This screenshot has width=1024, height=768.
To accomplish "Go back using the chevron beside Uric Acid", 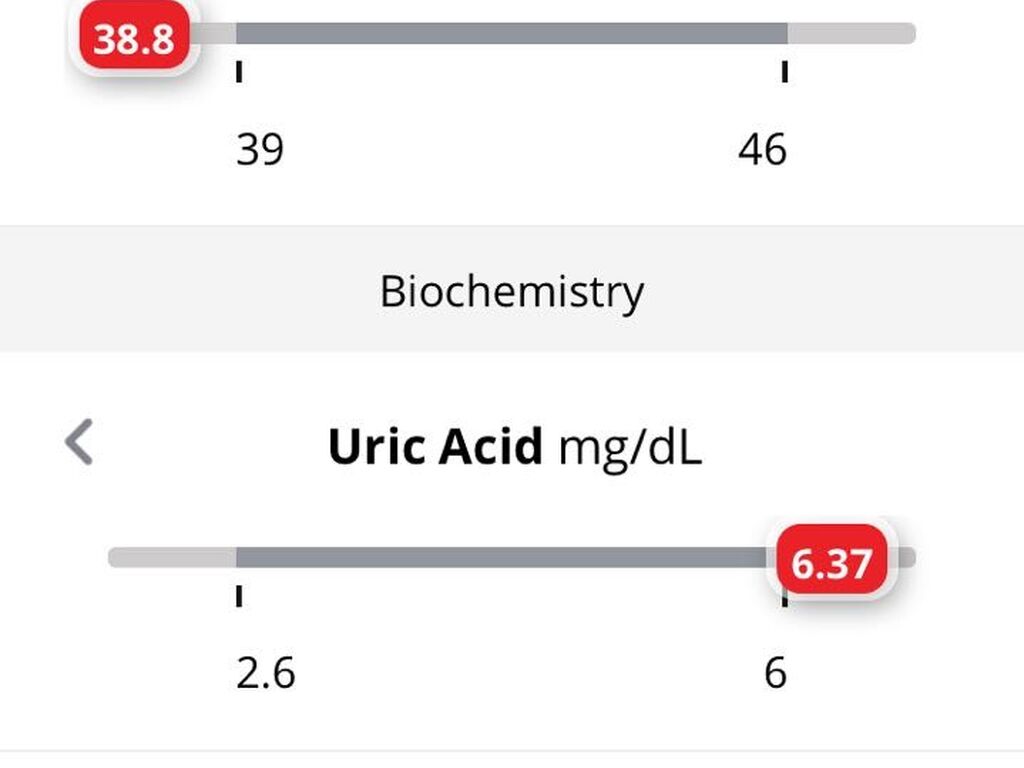I will point(79,441).
